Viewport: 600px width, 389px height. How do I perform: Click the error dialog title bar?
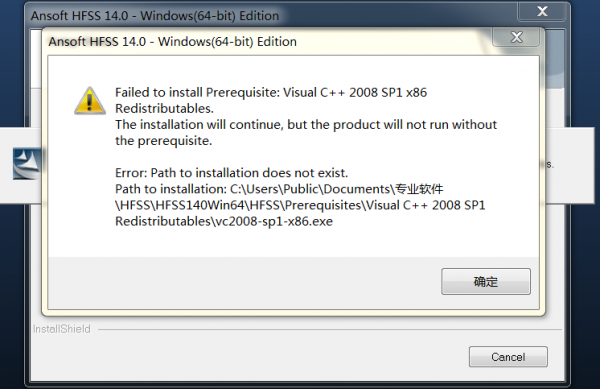[268, 41]
